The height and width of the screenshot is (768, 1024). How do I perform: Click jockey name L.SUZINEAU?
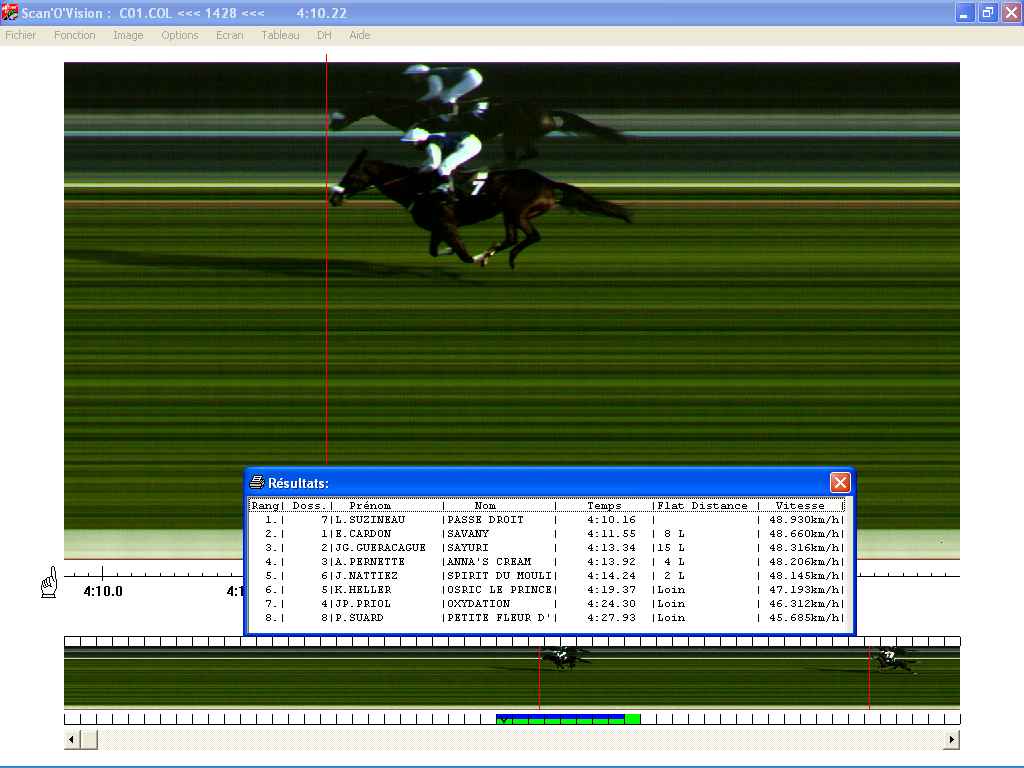tap(370, 520)
